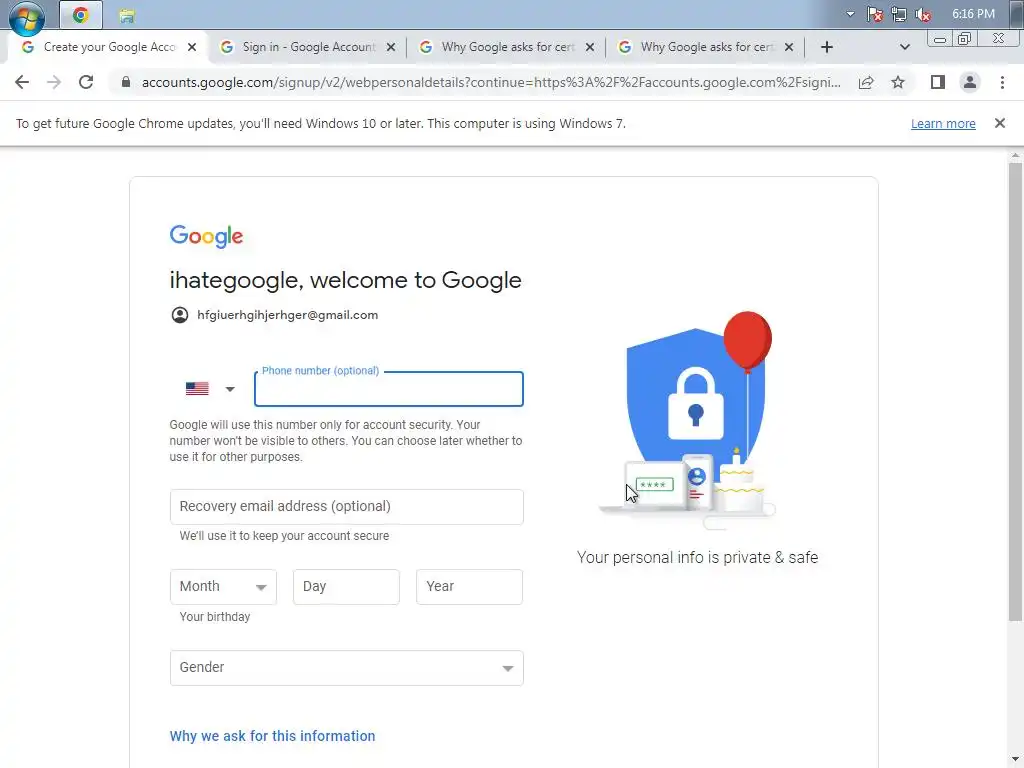This screenshot has height=768, width=1024.
Task: Open the Windows Start orb
Action: click(27, 16)
